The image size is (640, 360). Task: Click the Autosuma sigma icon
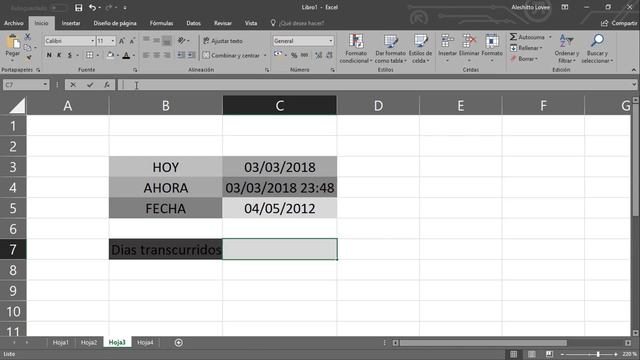[513, 37]
